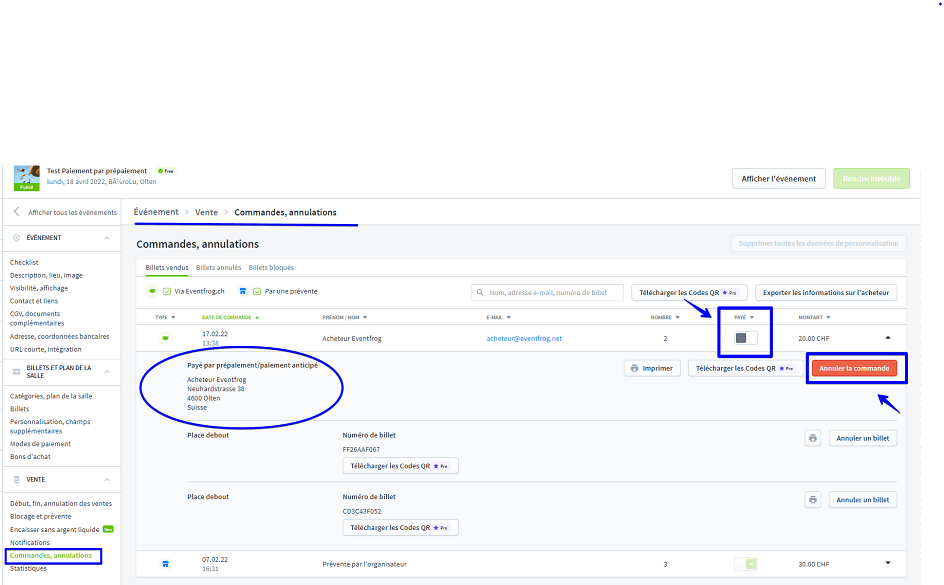Screen dimensions: 944x585
Task: Click the event thumbnail image in the header
Action: click(x=27, y=177)
